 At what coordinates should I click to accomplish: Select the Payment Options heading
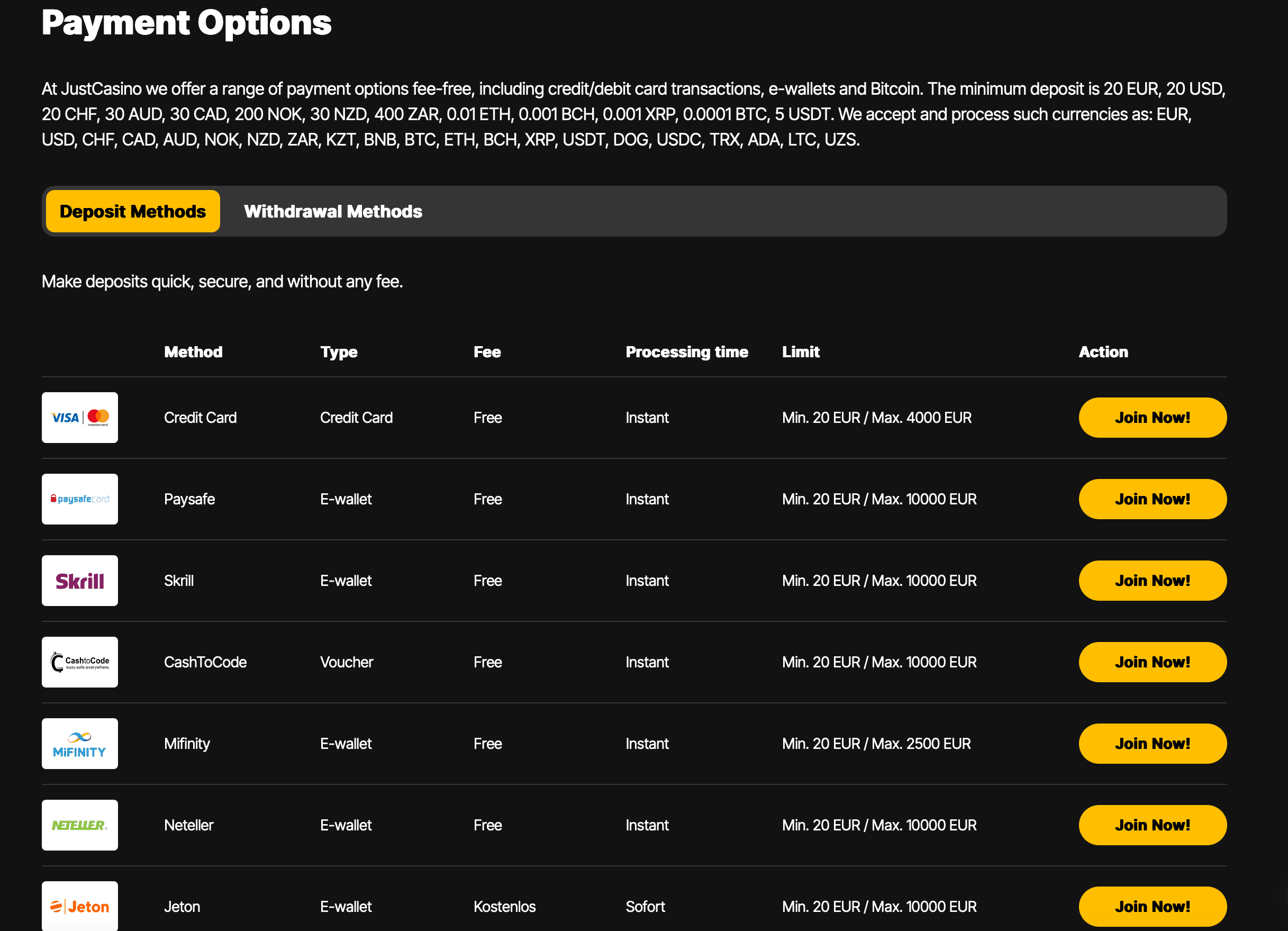[x=187, y=23]
